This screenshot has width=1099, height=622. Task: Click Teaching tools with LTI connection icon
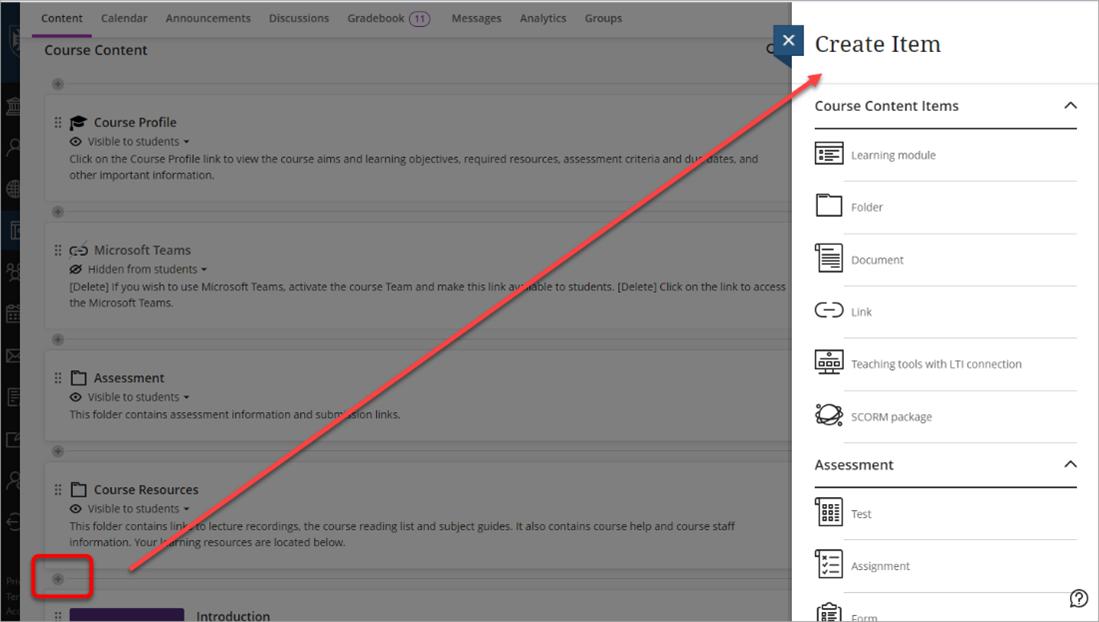click(x=829, y=363)
